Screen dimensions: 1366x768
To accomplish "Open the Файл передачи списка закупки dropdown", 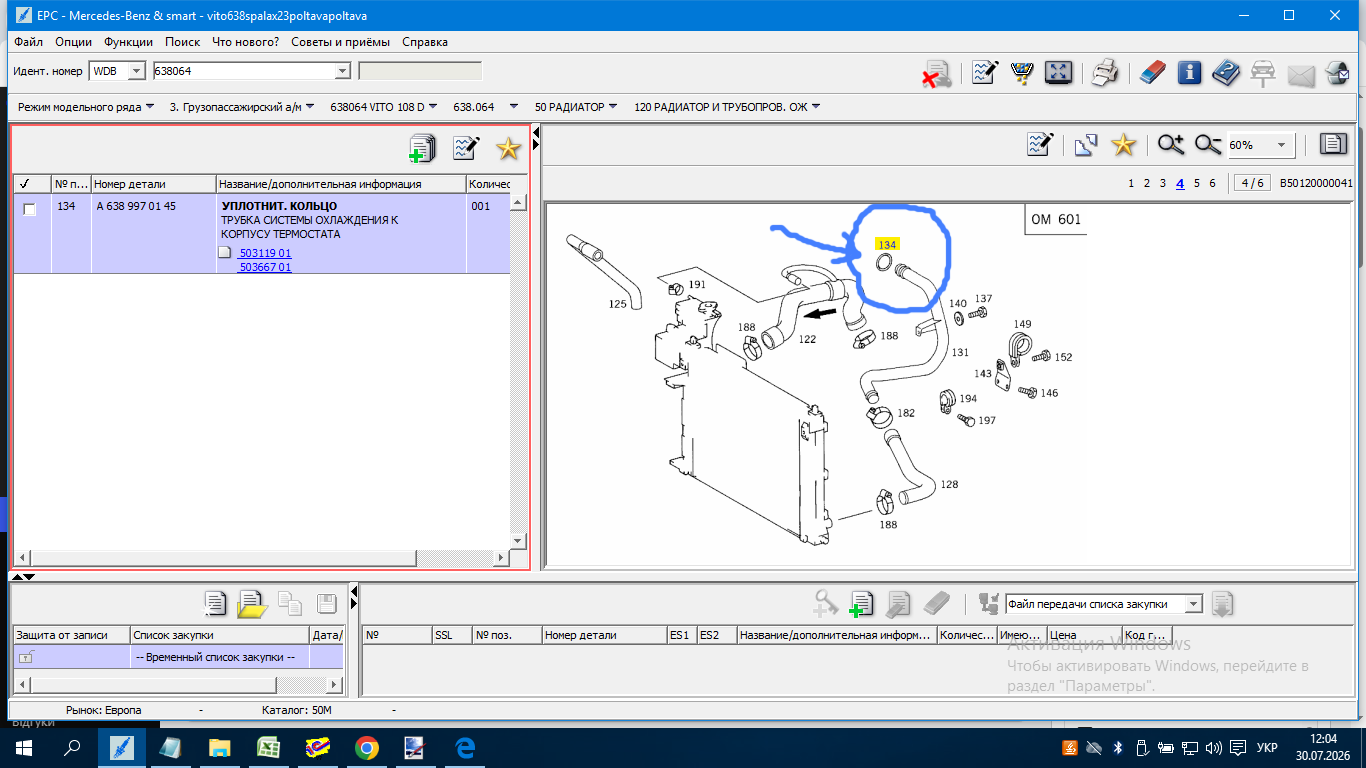I will pyautogui.click(x=1192, y=603).
